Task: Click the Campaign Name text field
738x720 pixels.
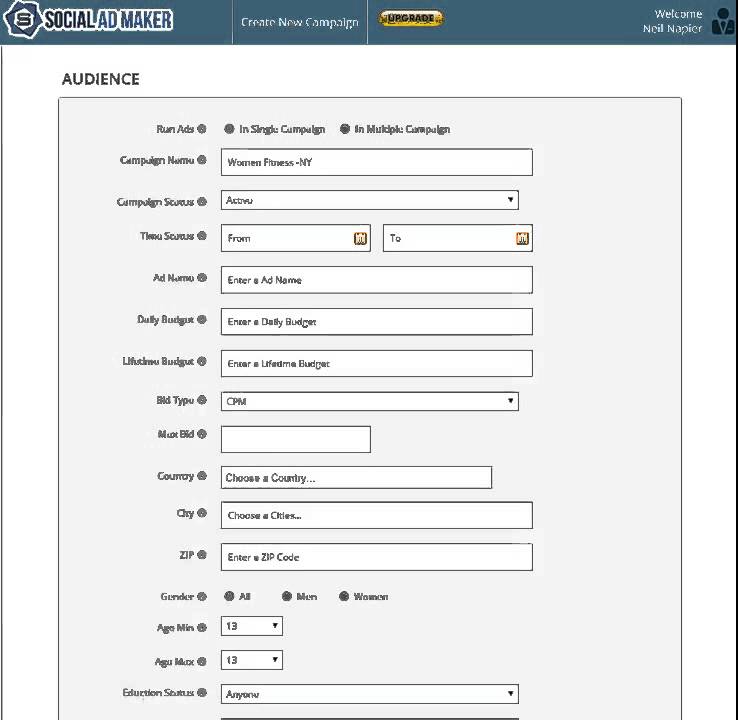Action: 377,162
